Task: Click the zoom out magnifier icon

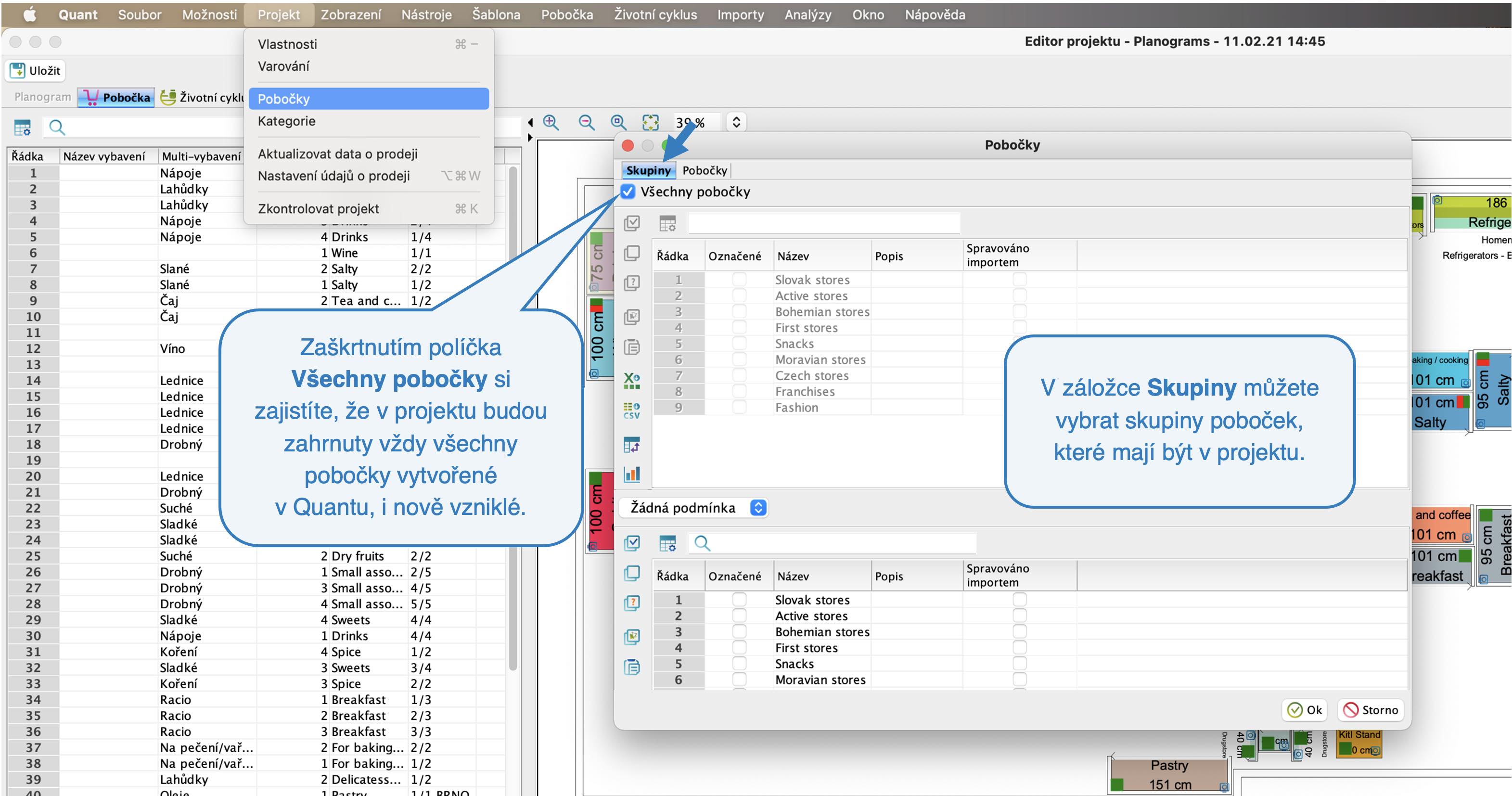Action: [586, 122]
